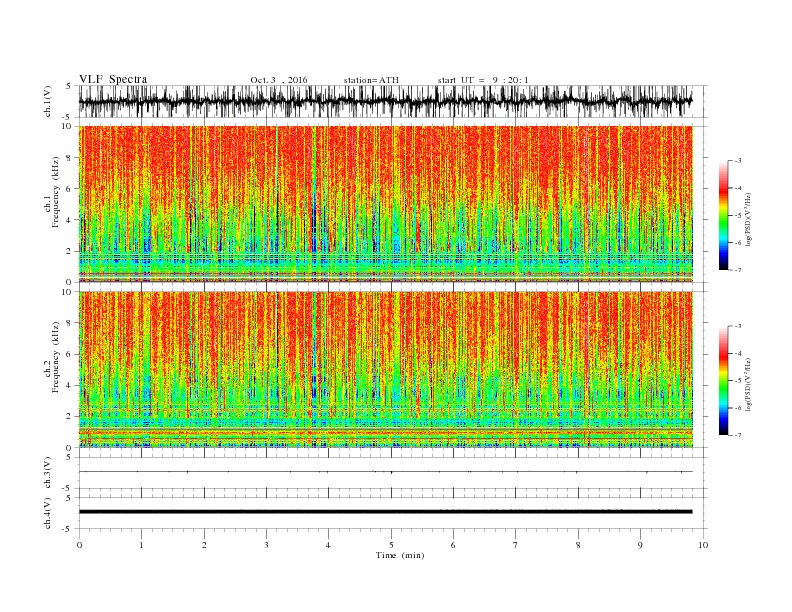Click the "ch.1(V)" axis label
The width and height of the screenshot is (792, 612).
coord(48,103)
